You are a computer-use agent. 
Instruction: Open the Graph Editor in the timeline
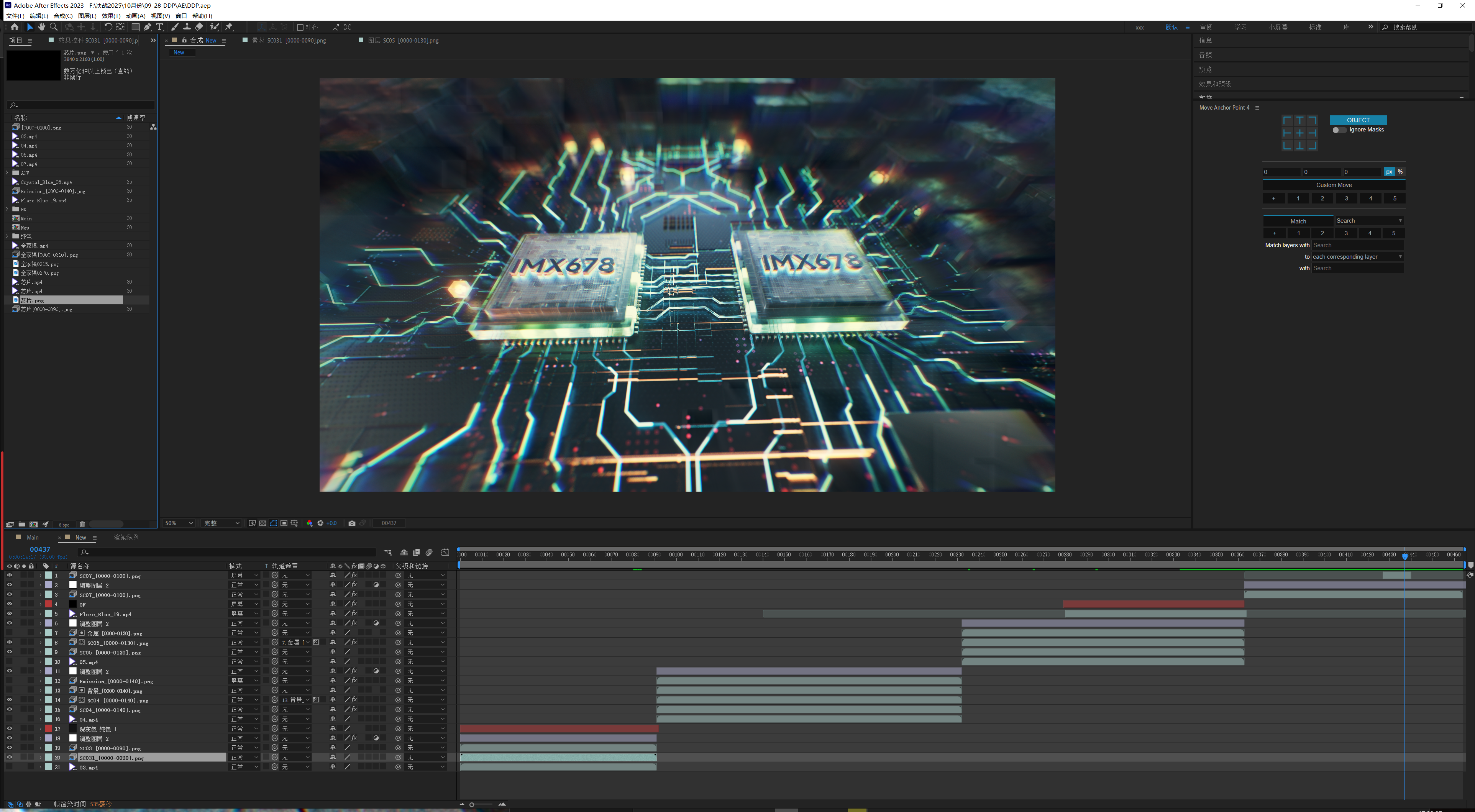point(445,552)
